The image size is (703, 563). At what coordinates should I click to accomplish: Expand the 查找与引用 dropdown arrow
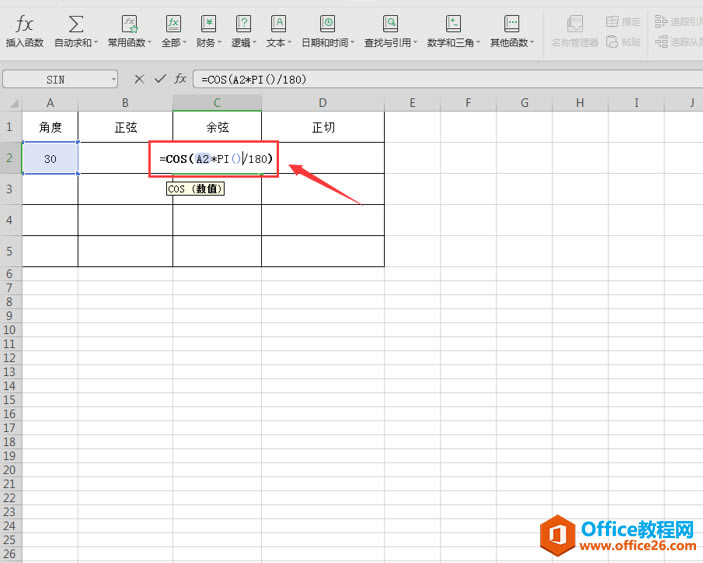tap(415, 43)
